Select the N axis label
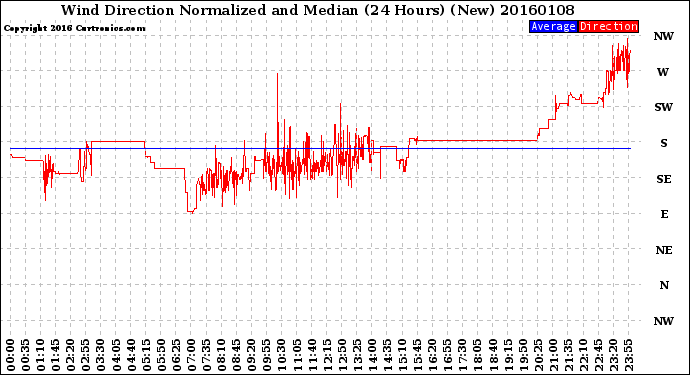 pyautogui.click(x=664, y=285)
